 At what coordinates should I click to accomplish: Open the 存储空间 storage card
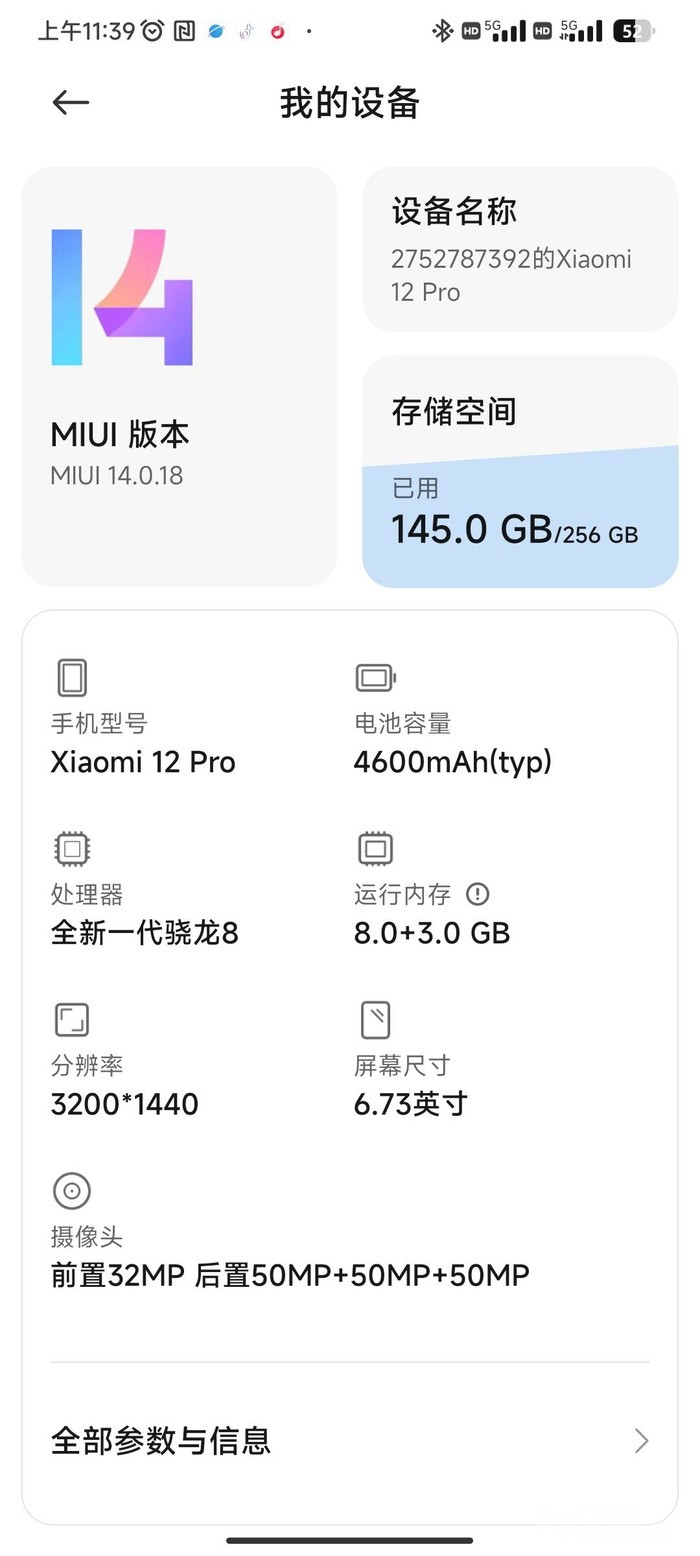520,410
